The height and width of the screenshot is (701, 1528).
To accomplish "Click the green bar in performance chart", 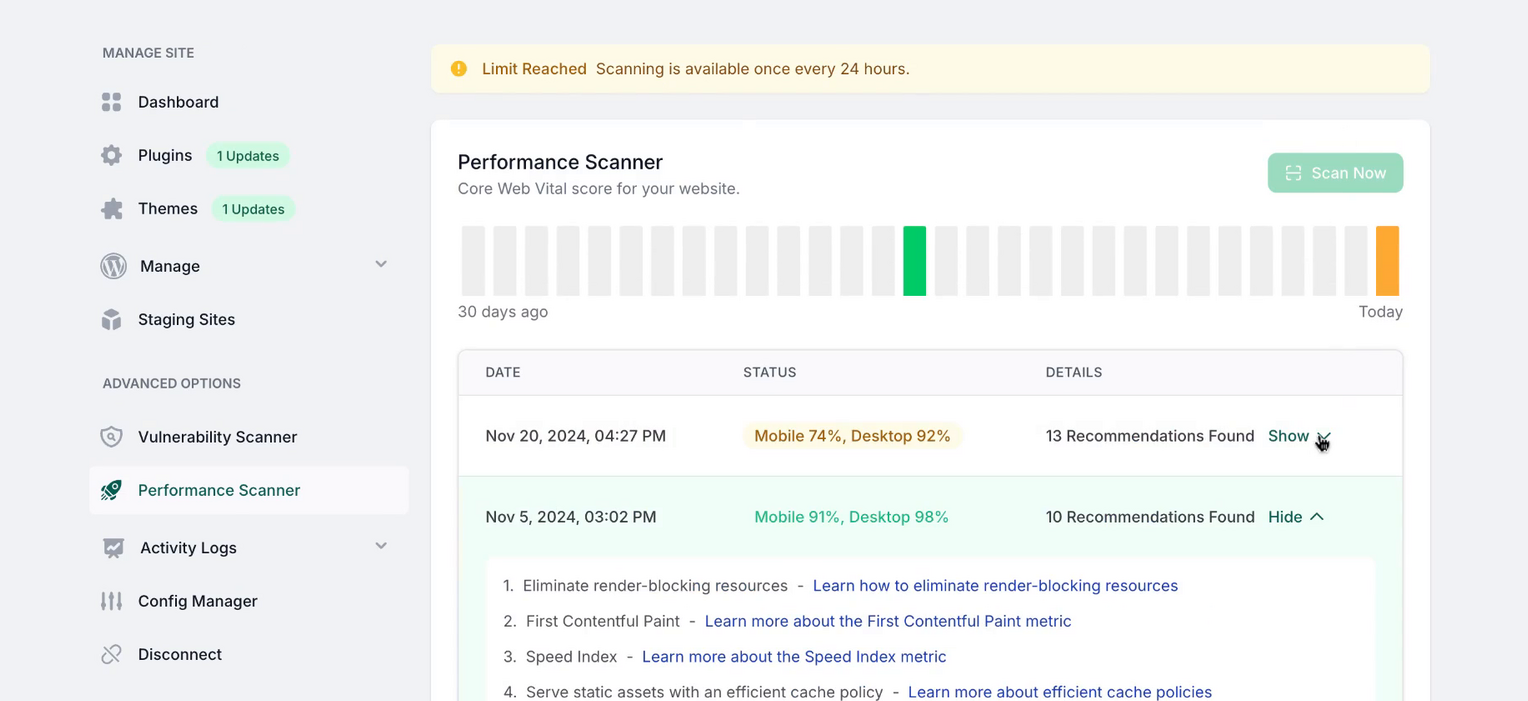I will click(x=914, y=261).
